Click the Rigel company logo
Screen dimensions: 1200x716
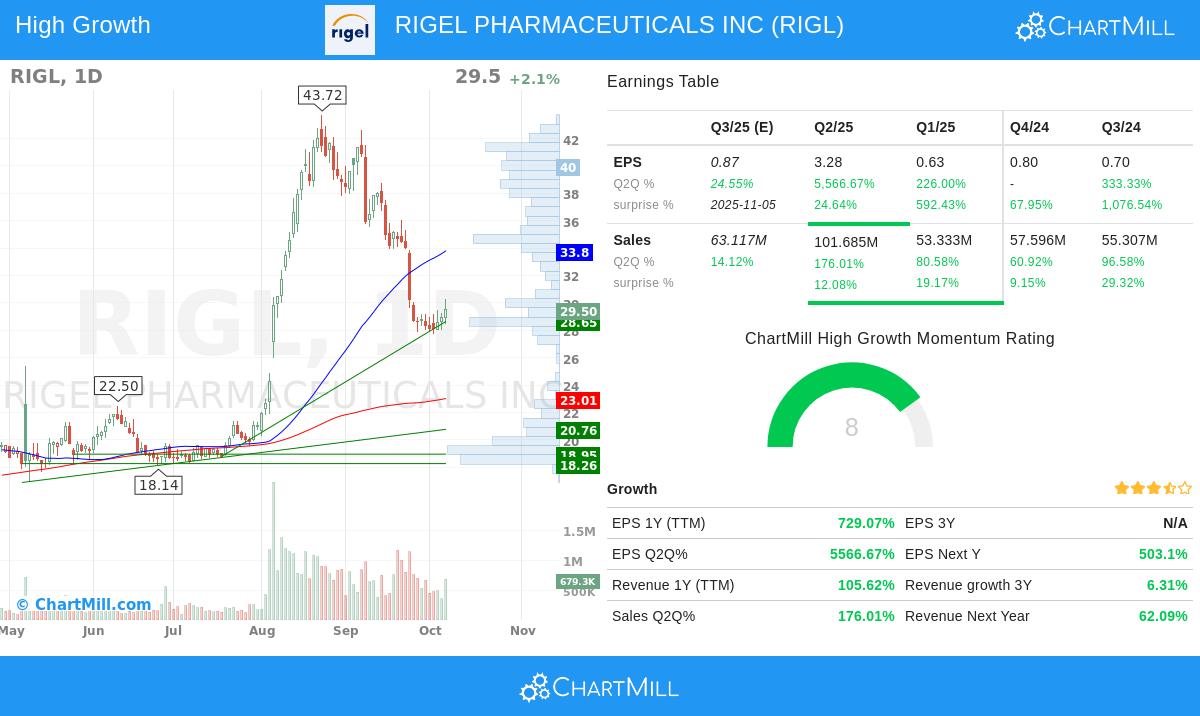point(350,30)
